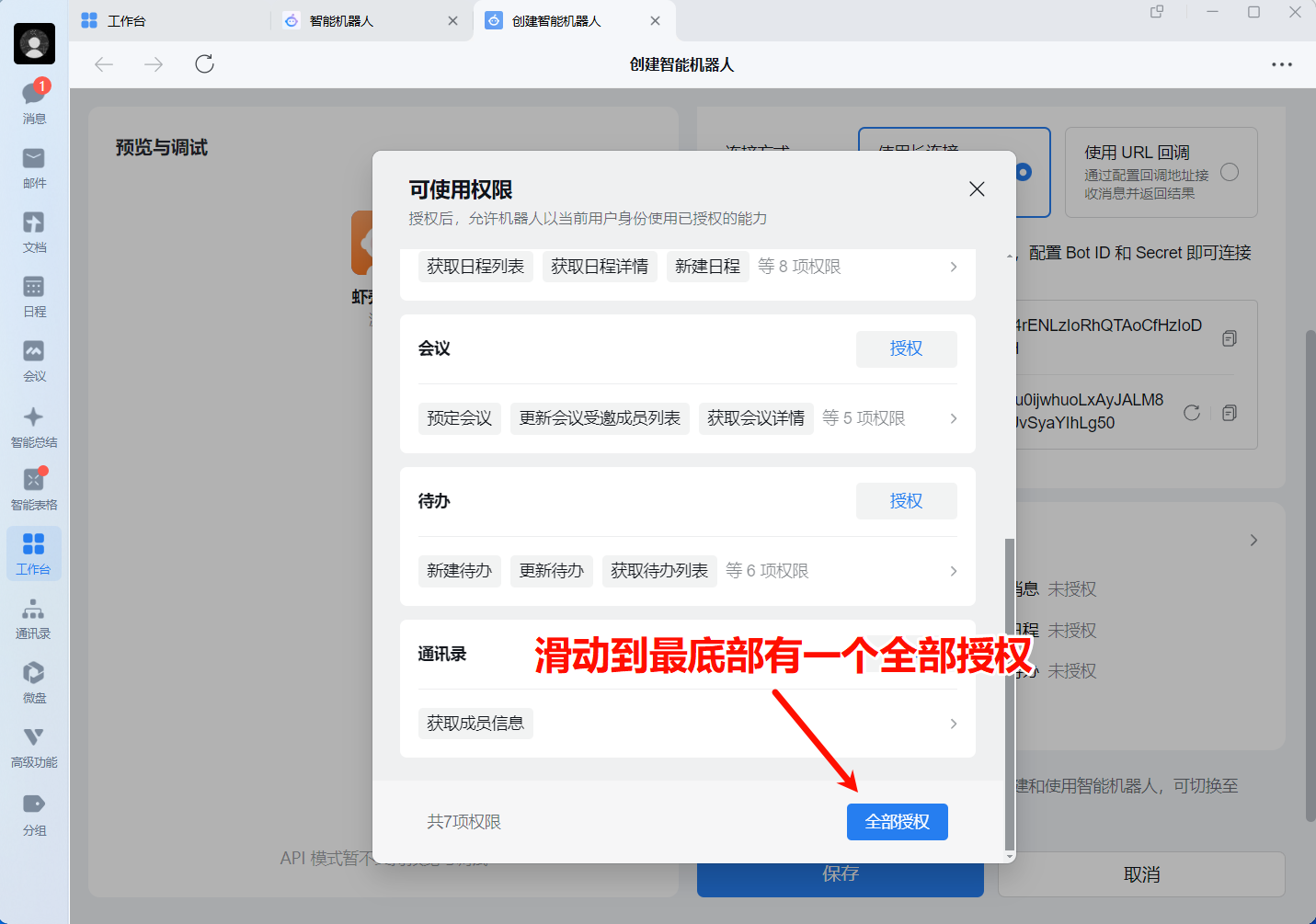The height and width of the screenshot is (924, 1316).
Task: Go back with the back arrow
Action: (104, 64)
